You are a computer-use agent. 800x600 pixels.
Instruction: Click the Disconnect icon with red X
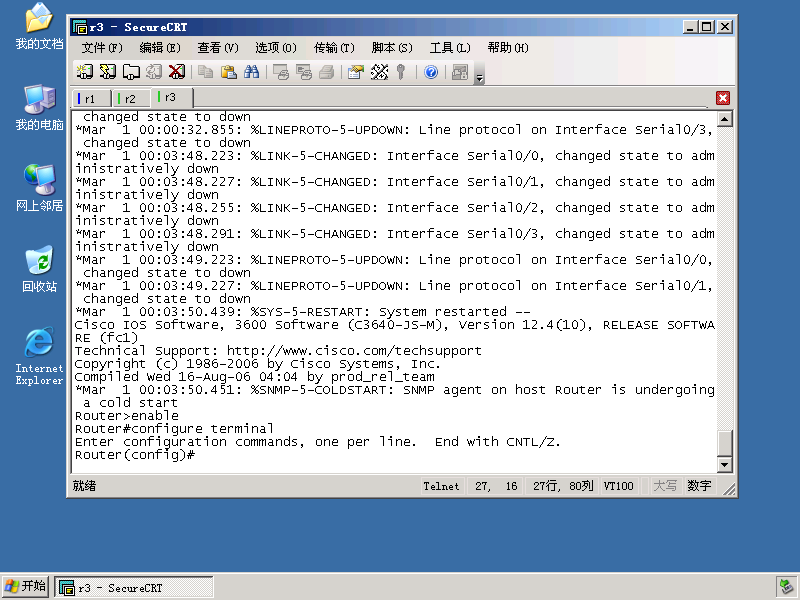point(177,72)
